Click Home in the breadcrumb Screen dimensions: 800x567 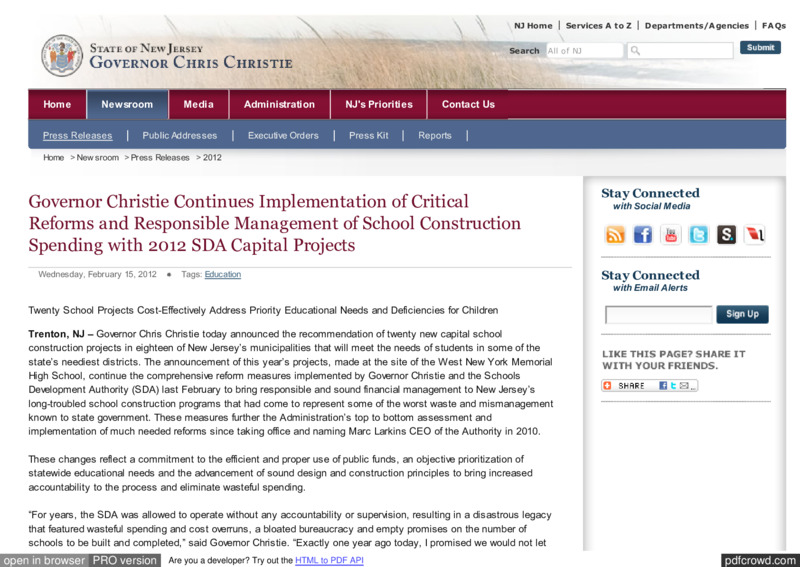[x=54, y=158]
